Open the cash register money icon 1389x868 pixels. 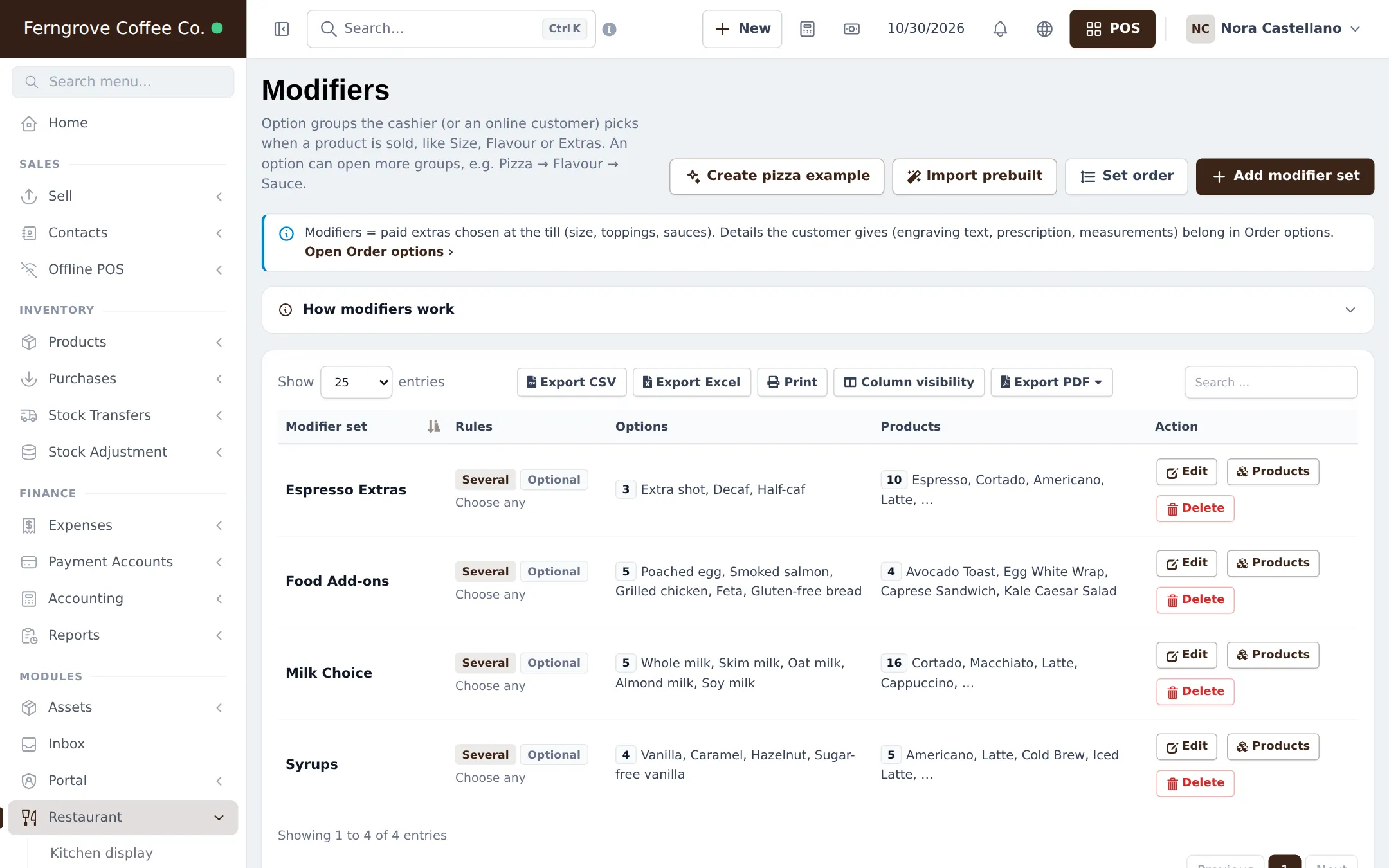[851, 29]
